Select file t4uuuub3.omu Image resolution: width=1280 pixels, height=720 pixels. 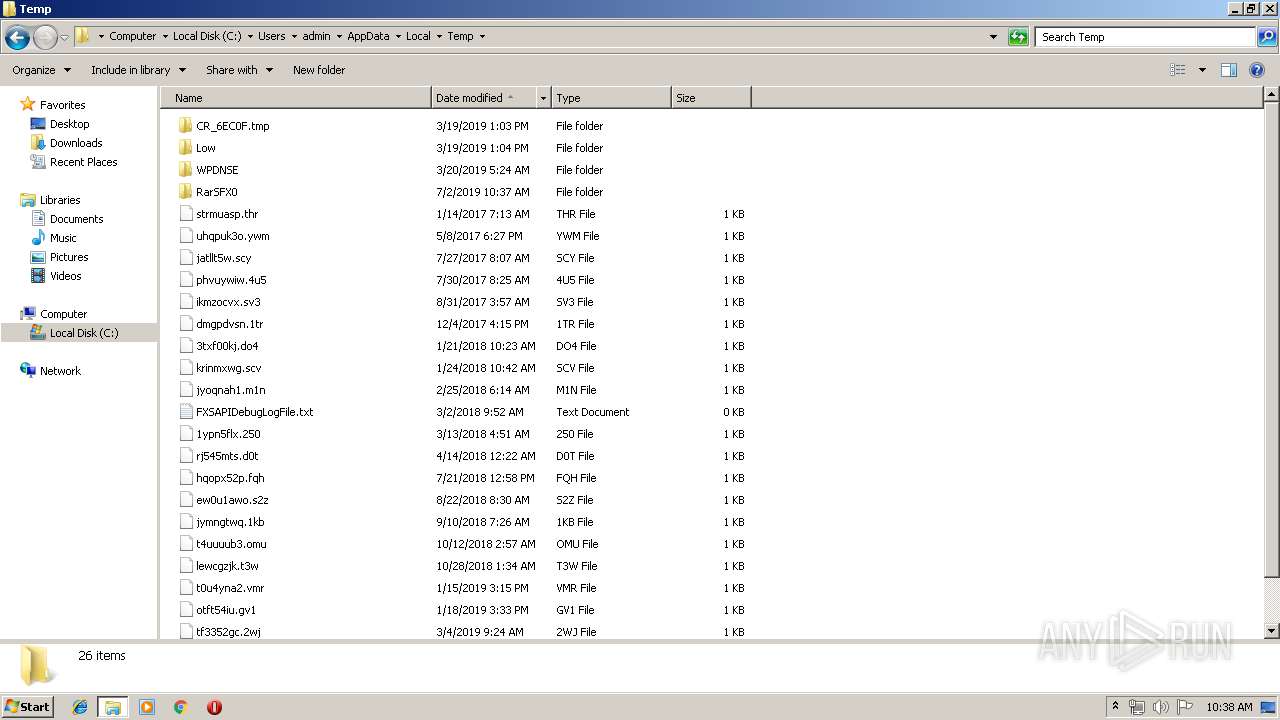point(231,544)
